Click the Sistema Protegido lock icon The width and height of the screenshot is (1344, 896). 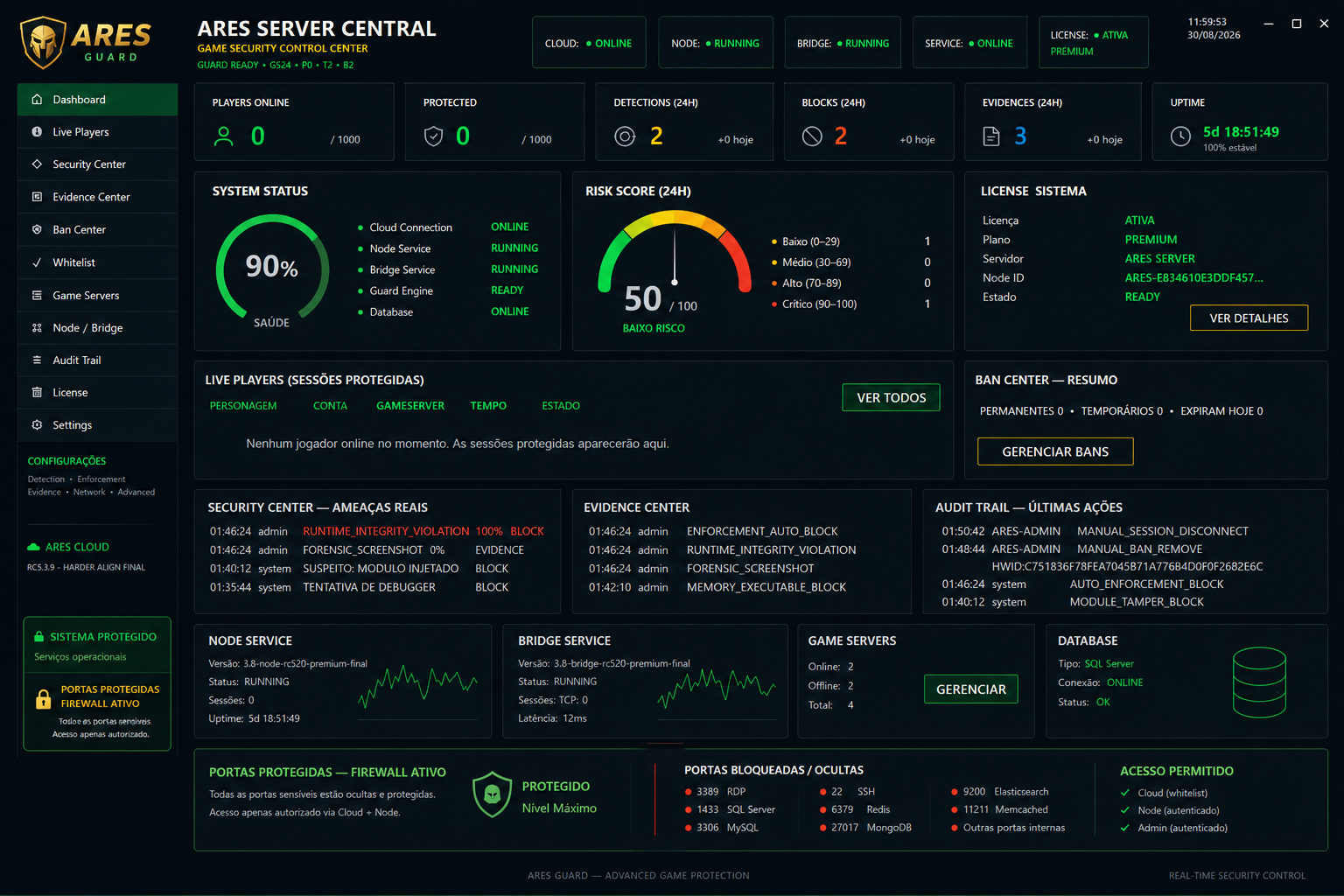pos(38,637)
